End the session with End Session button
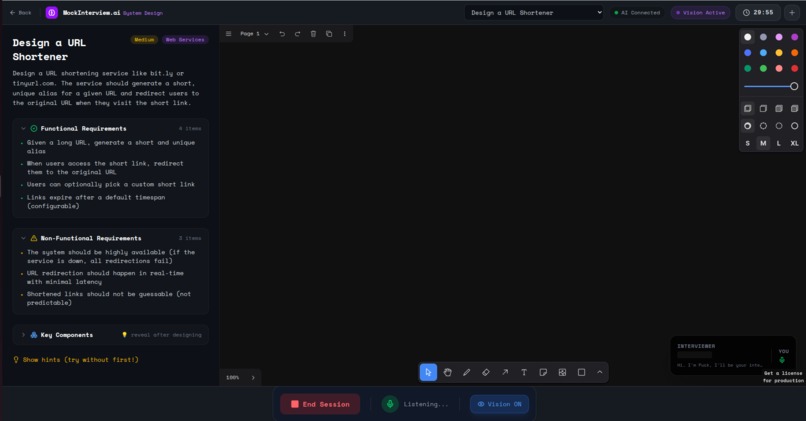 click(x=320, y=404)
